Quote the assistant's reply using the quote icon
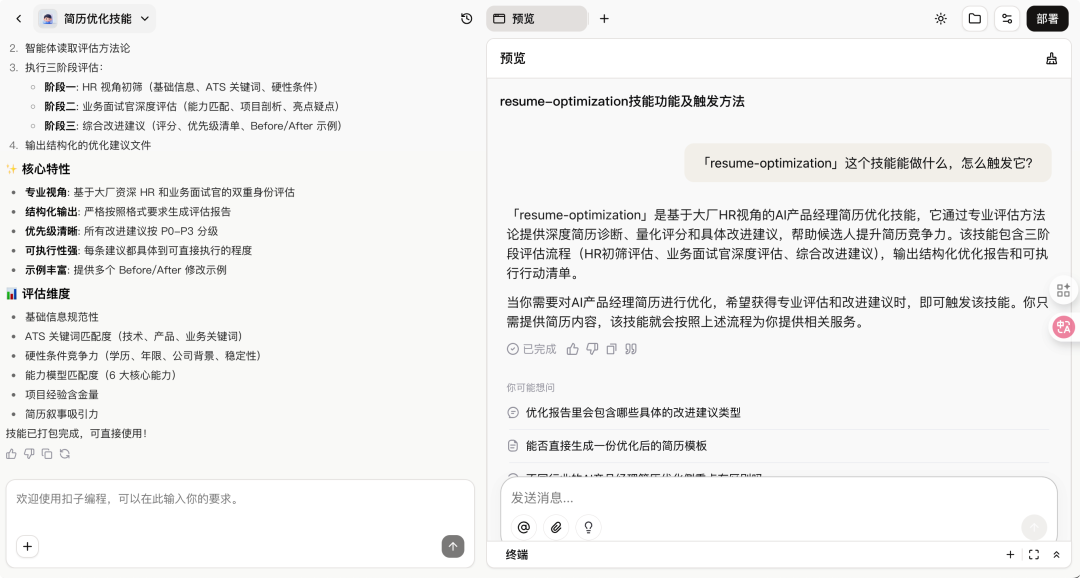 pyautogui.click(x=631, y=348)
